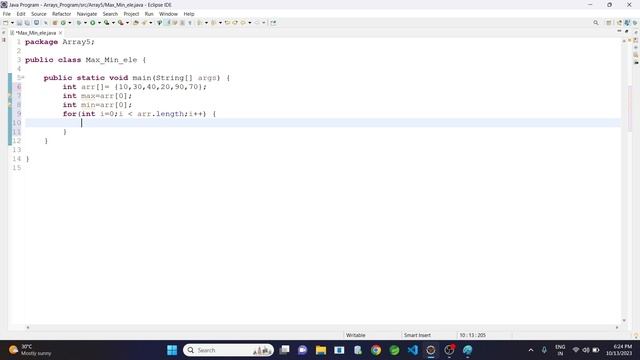Click the Pin Editor toolbar icon

point(273,23)
